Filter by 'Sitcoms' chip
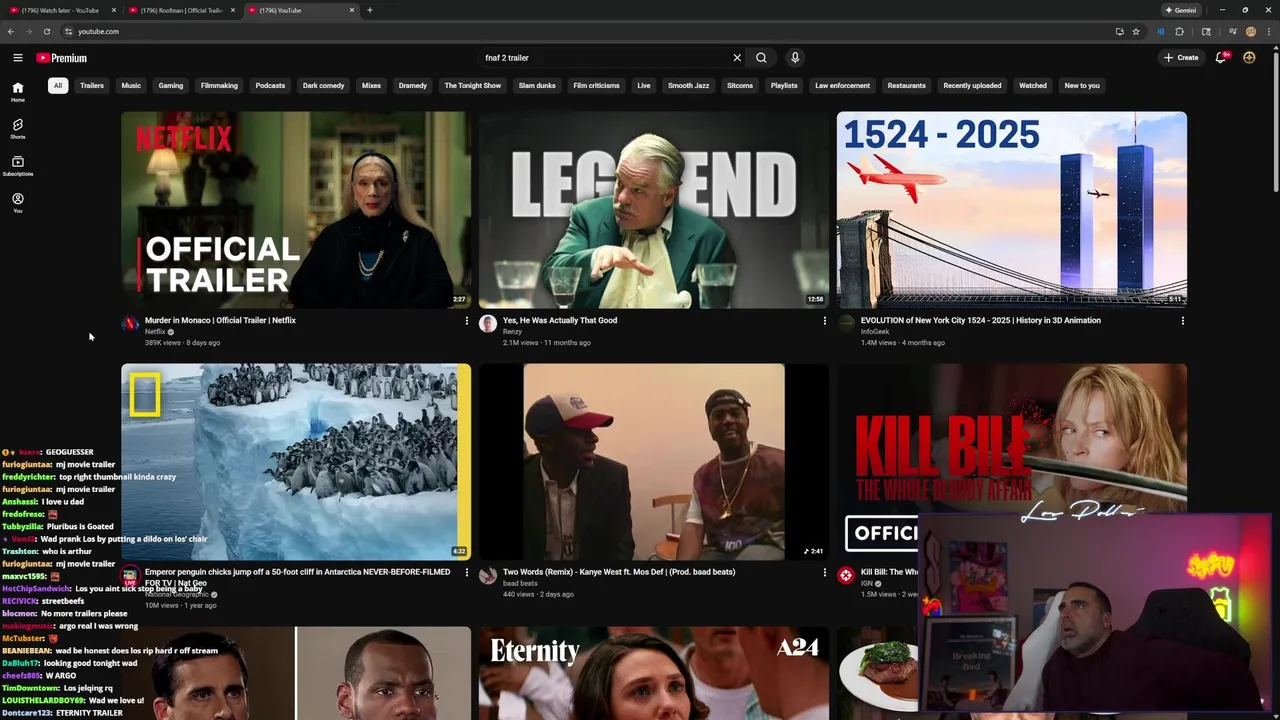This screenshot has height=720, width=1280. click(740, 86)
